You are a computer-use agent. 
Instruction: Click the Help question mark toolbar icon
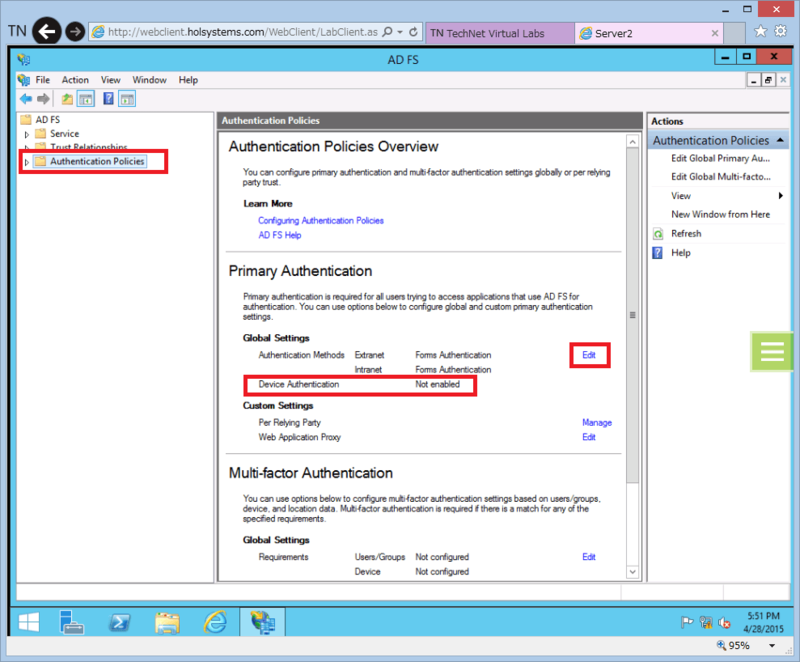108,98
